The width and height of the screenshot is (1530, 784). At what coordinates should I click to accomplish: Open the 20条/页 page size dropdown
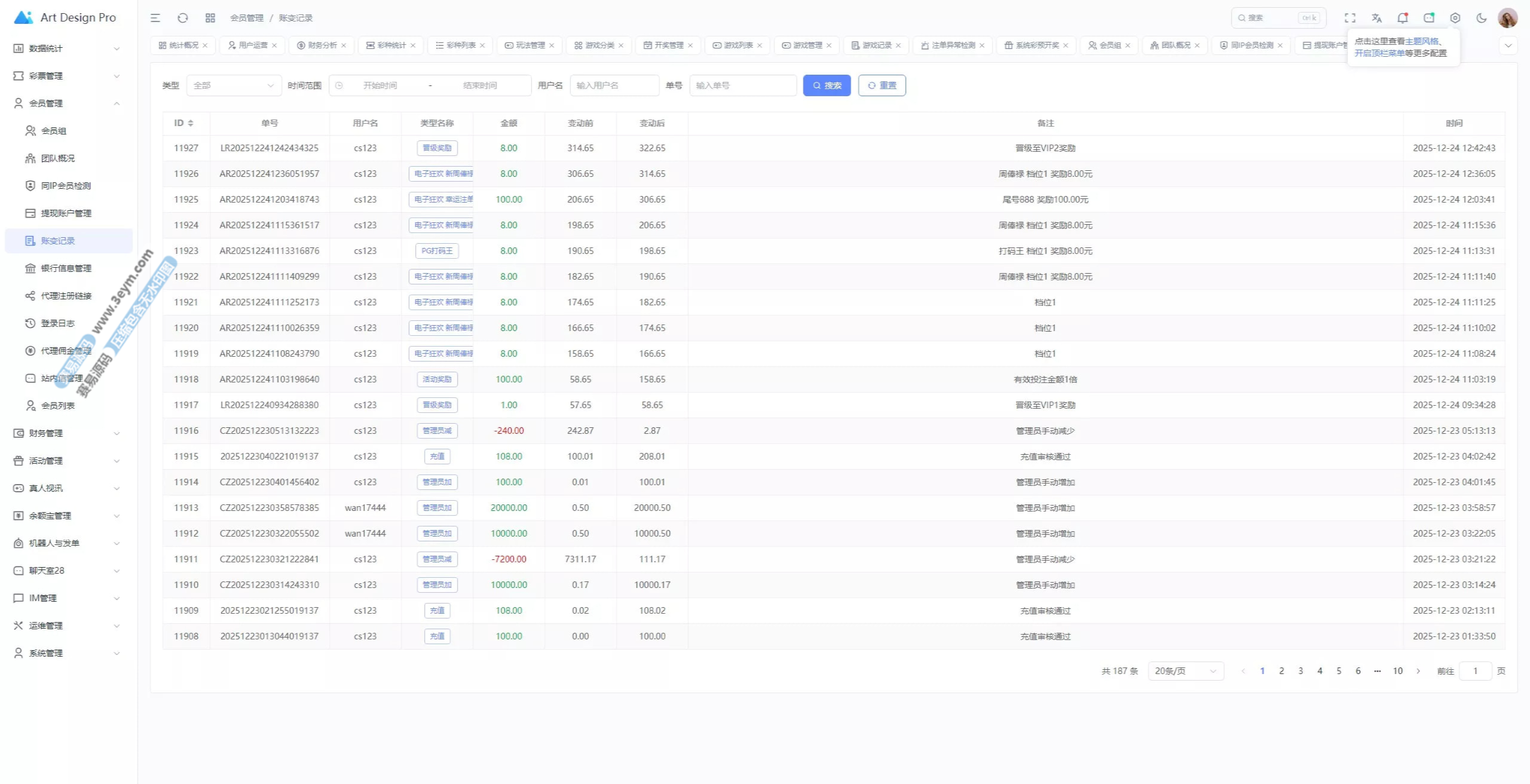click(x=1186, y=671)
